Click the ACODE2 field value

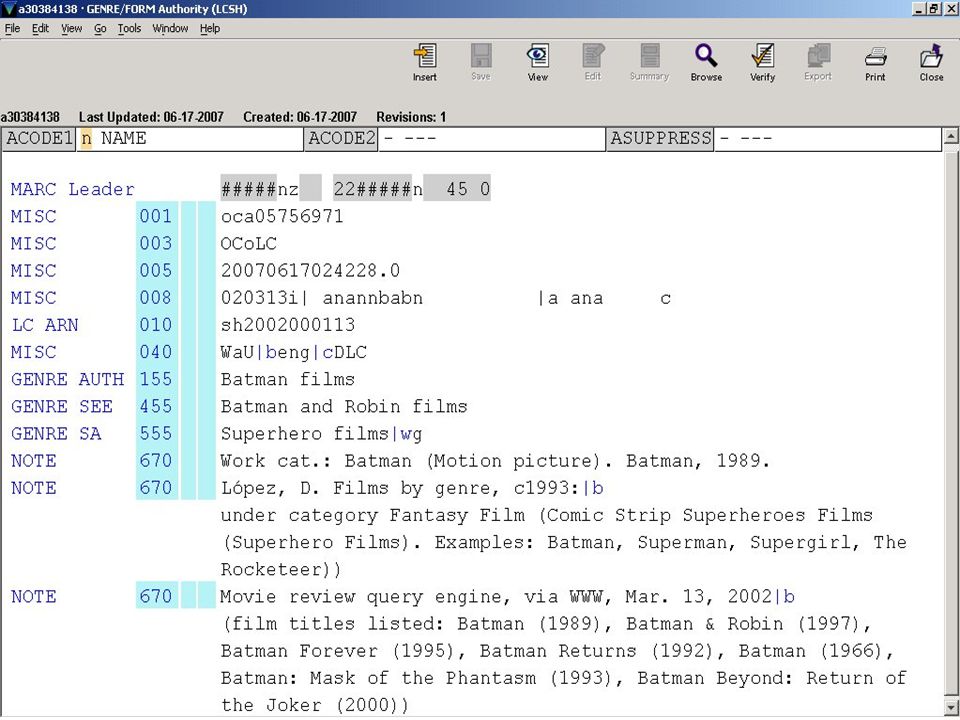click(492, 138)
